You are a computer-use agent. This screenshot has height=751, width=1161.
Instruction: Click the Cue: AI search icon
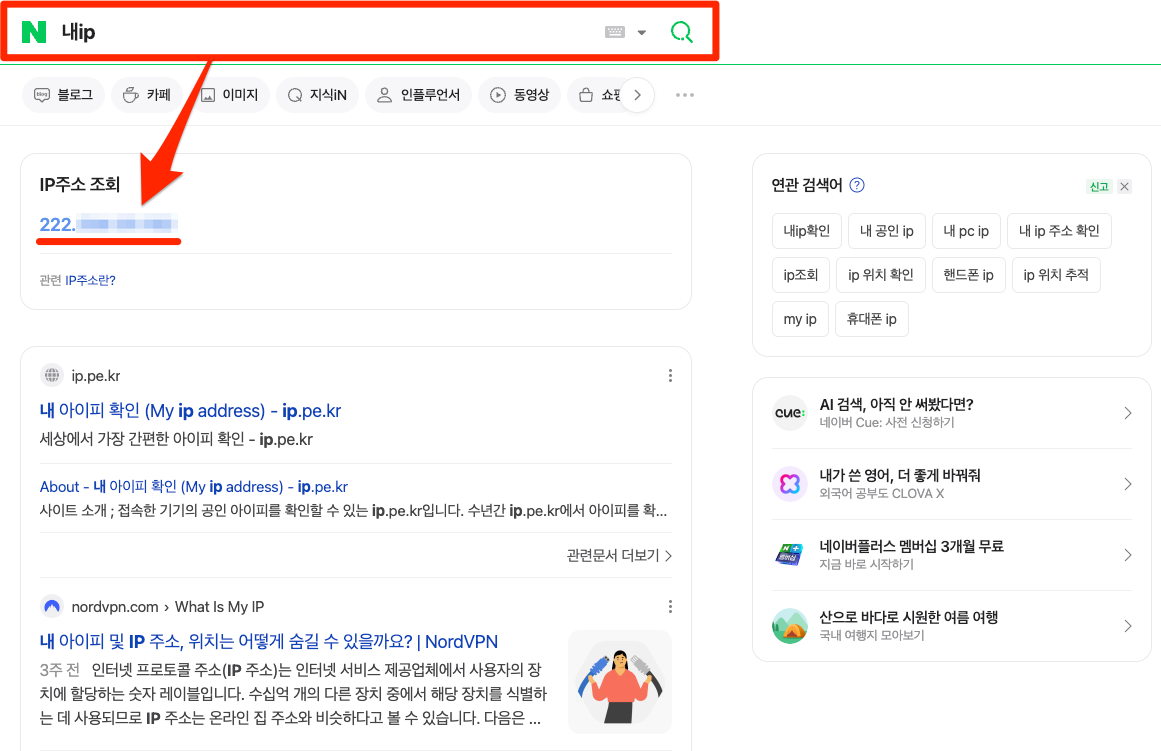[790, 413]
